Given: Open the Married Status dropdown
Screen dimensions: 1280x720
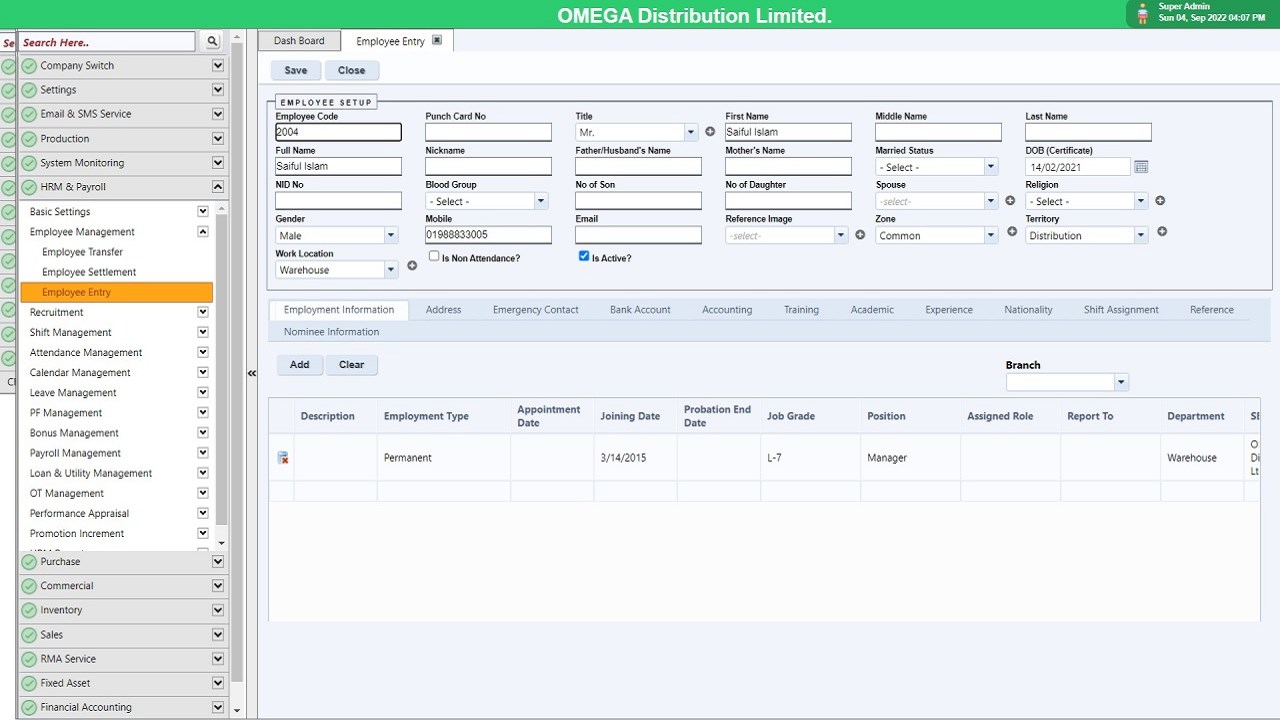Looking at the screenshot, I should click(991, 167).
